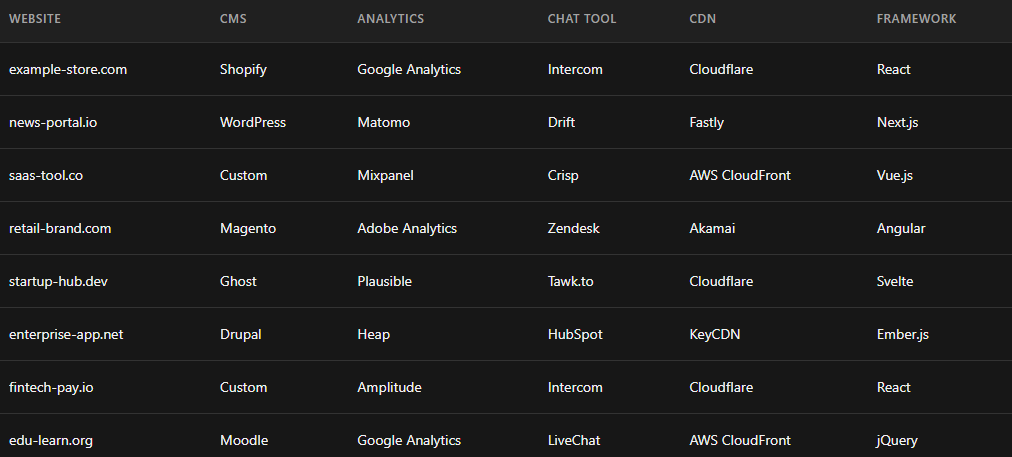
Task: Select the edu-learn.org website entry
Action: 51,441
